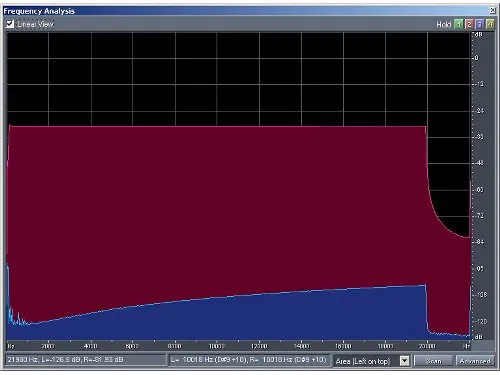This screenshot has height=375, width=500.
Task: Click the overall frequency note readout field
Action: tap(249, 360)
